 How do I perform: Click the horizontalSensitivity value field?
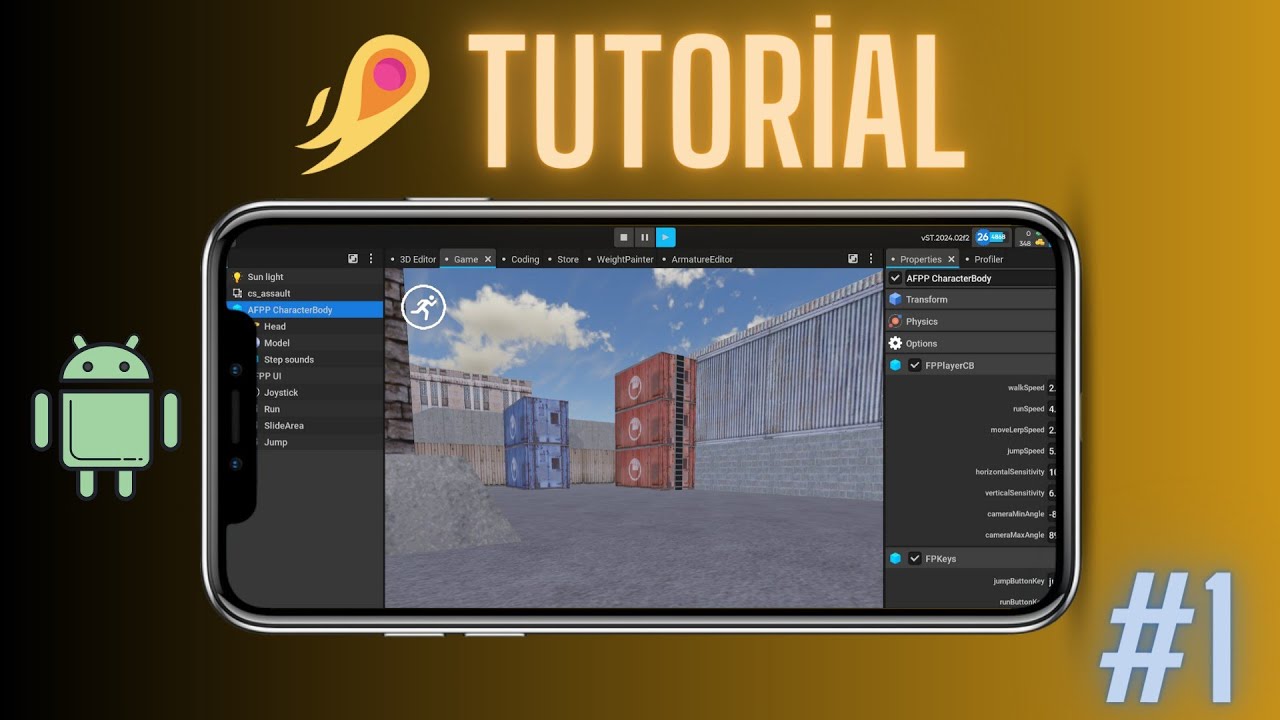pos(1051,472)
